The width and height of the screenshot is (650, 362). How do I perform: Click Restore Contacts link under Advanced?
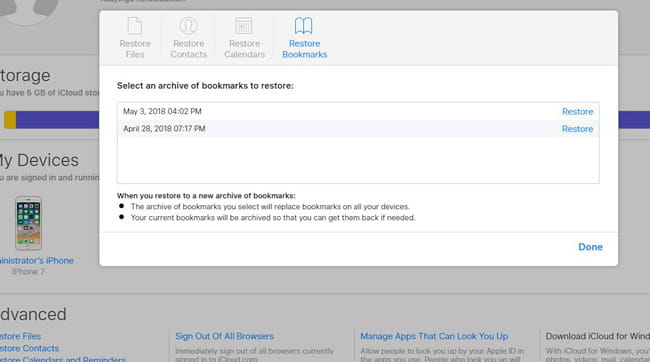pos(29,348)
